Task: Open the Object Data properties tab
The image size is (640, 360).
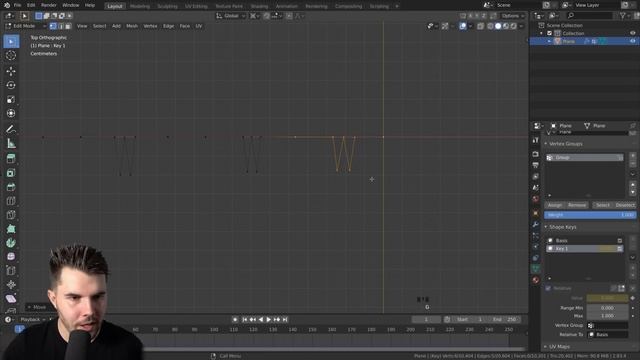Action: pyautogui.click(x=536, y=269)
